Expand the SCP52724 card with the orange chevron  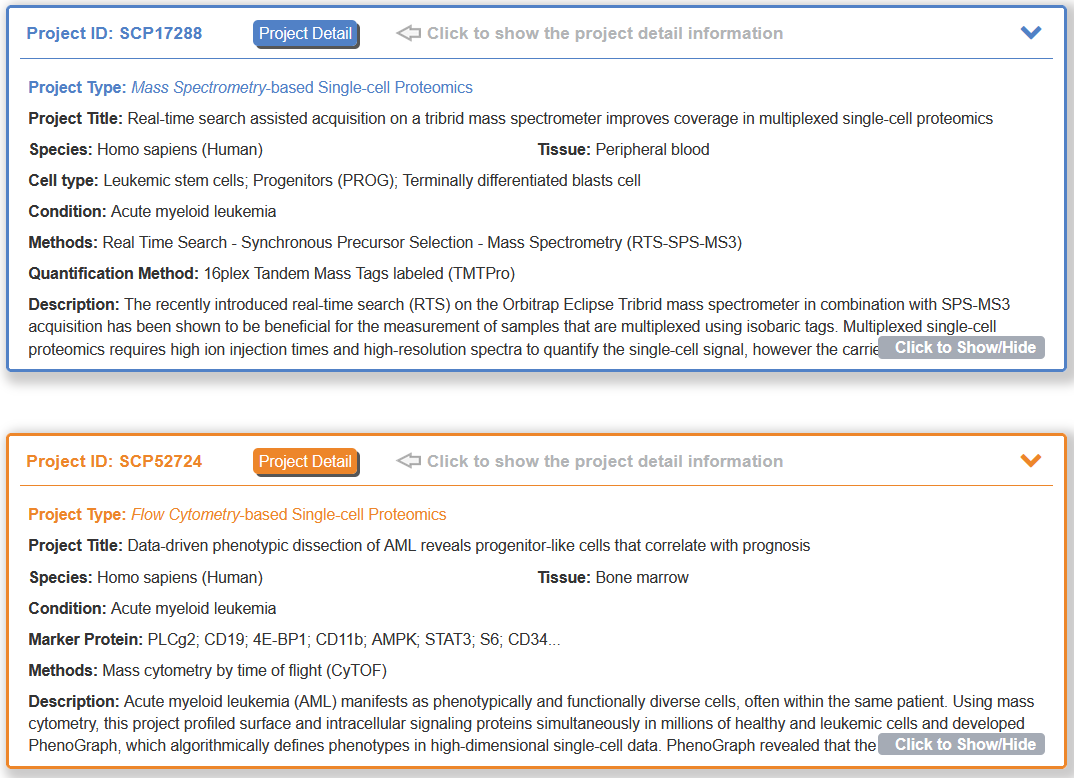point(1031,461)
